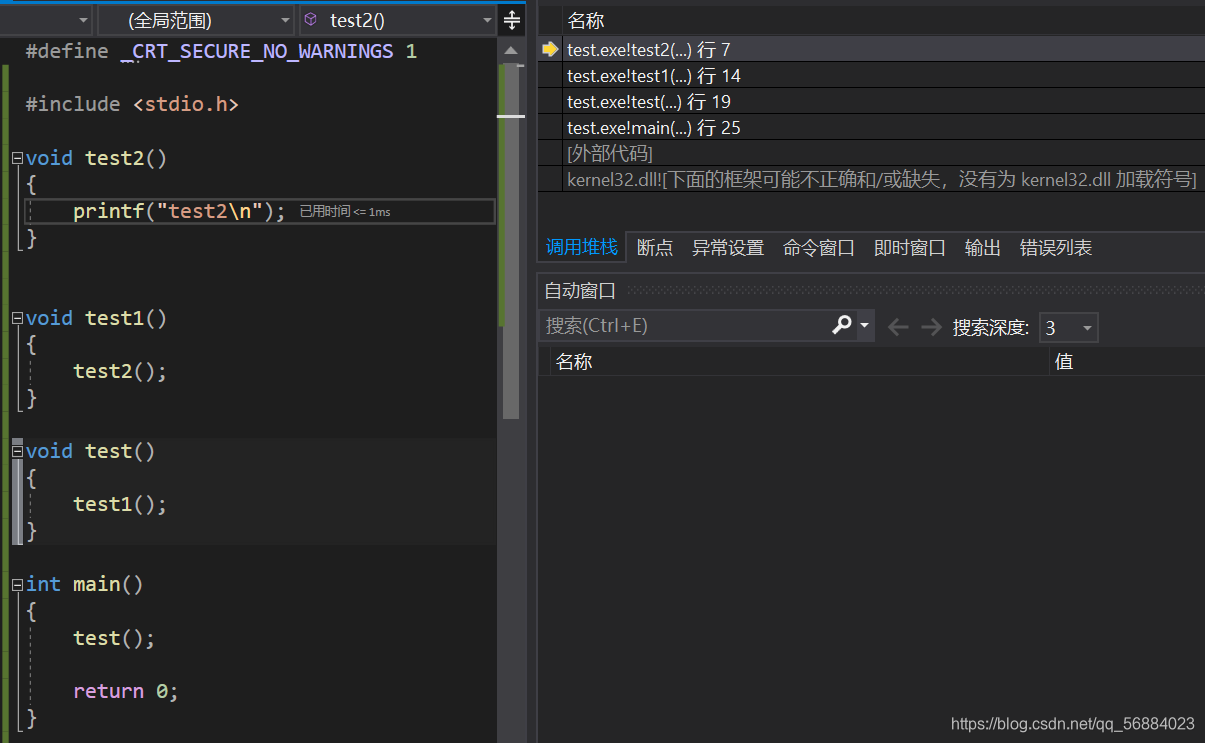
Task: Click the test(); call inside main
Action: tap(114, 638)
